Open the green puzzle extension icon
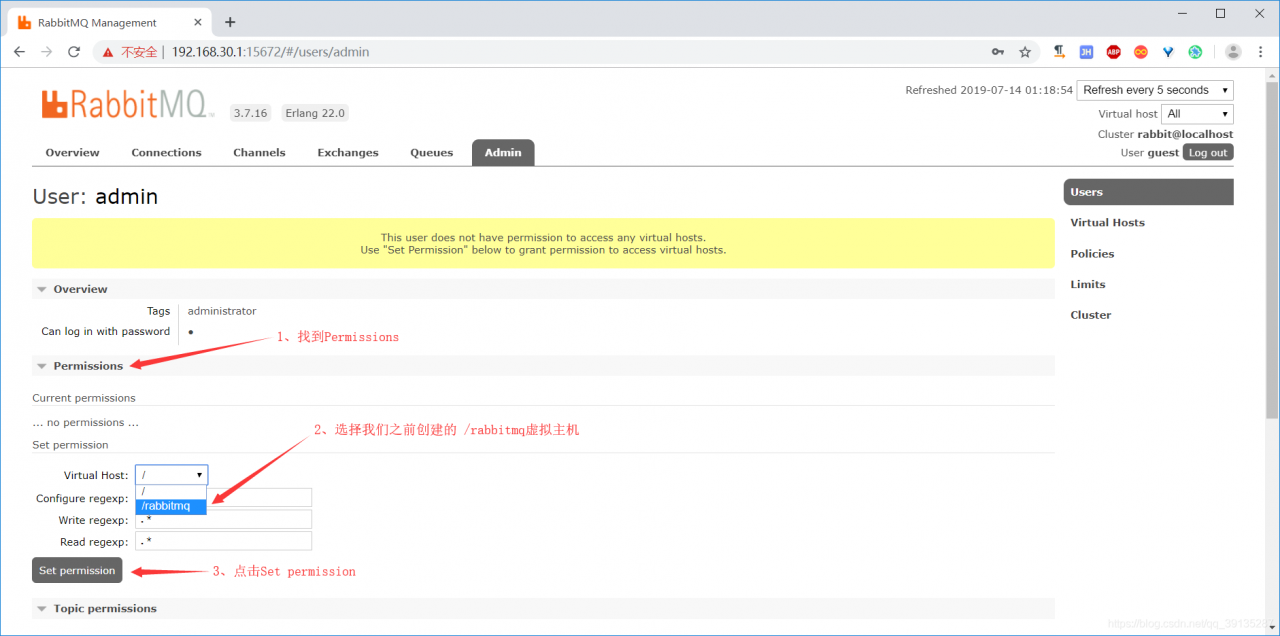 tap(1195, 52)
